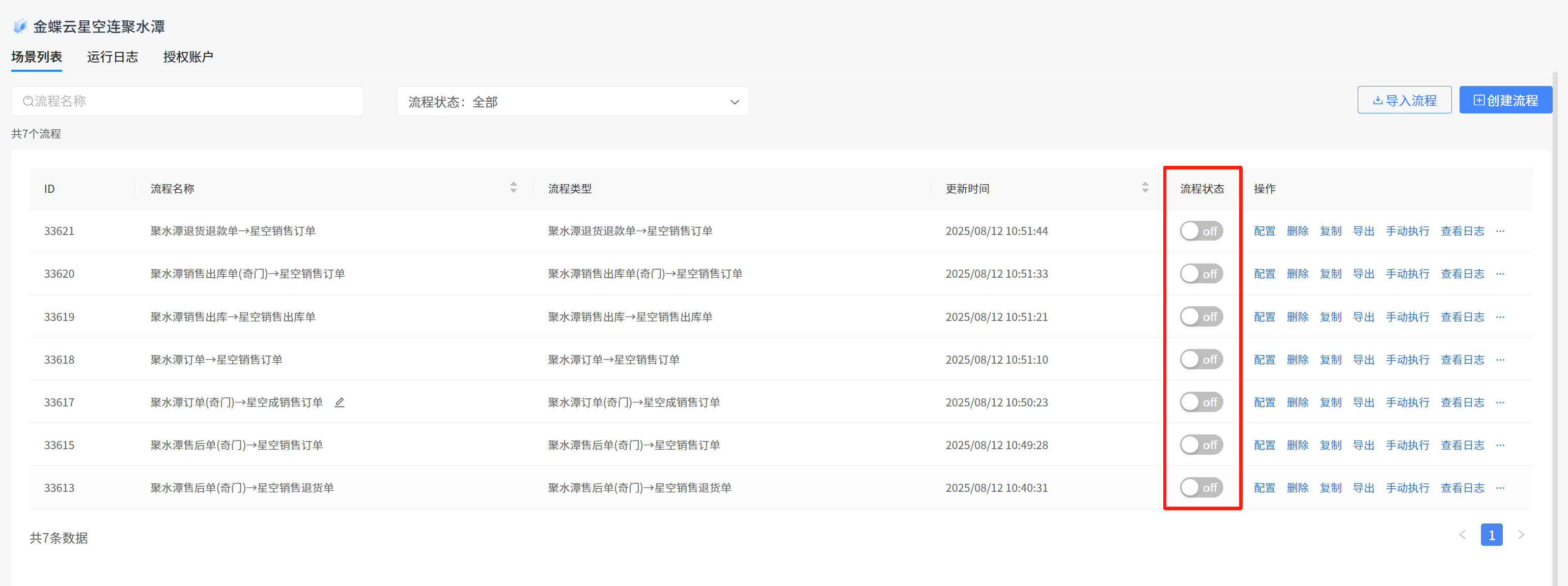Click 配置 for flow 33621

1265,231
